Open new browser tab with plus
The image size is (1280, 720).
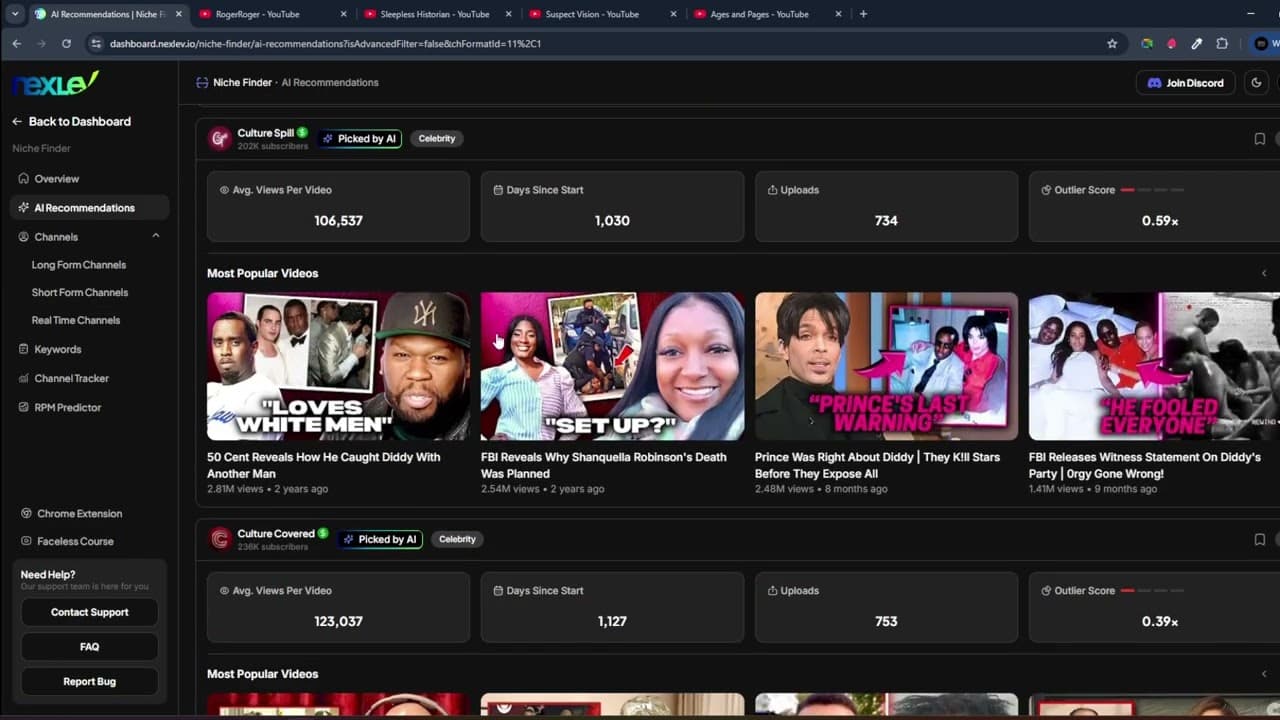click(x=863, y=14)
